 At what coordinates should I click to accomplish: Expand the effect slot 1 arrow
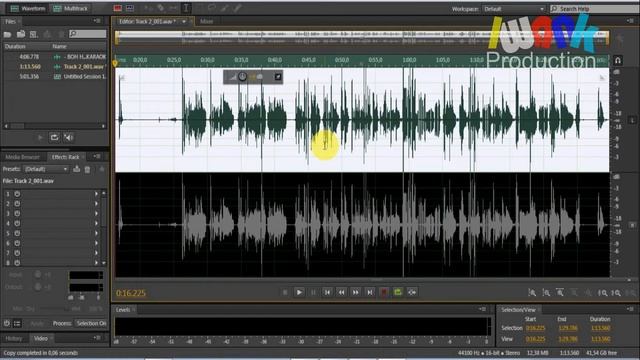pyautogui.click(x=97, y=194)
